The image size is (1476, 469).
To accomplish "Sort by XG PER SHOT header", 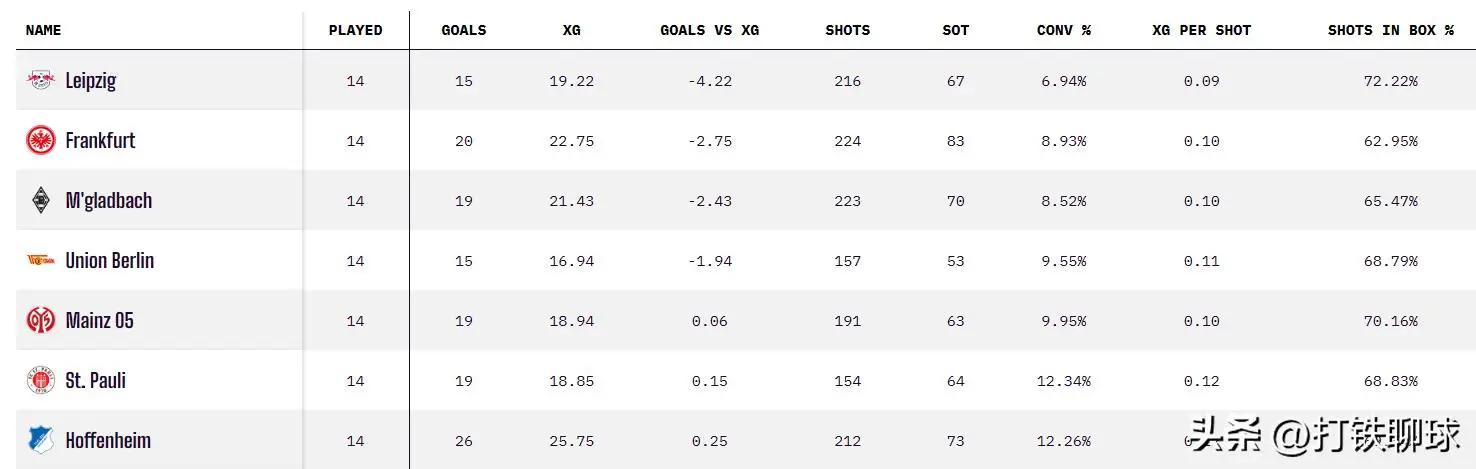I will (1202, 30).
